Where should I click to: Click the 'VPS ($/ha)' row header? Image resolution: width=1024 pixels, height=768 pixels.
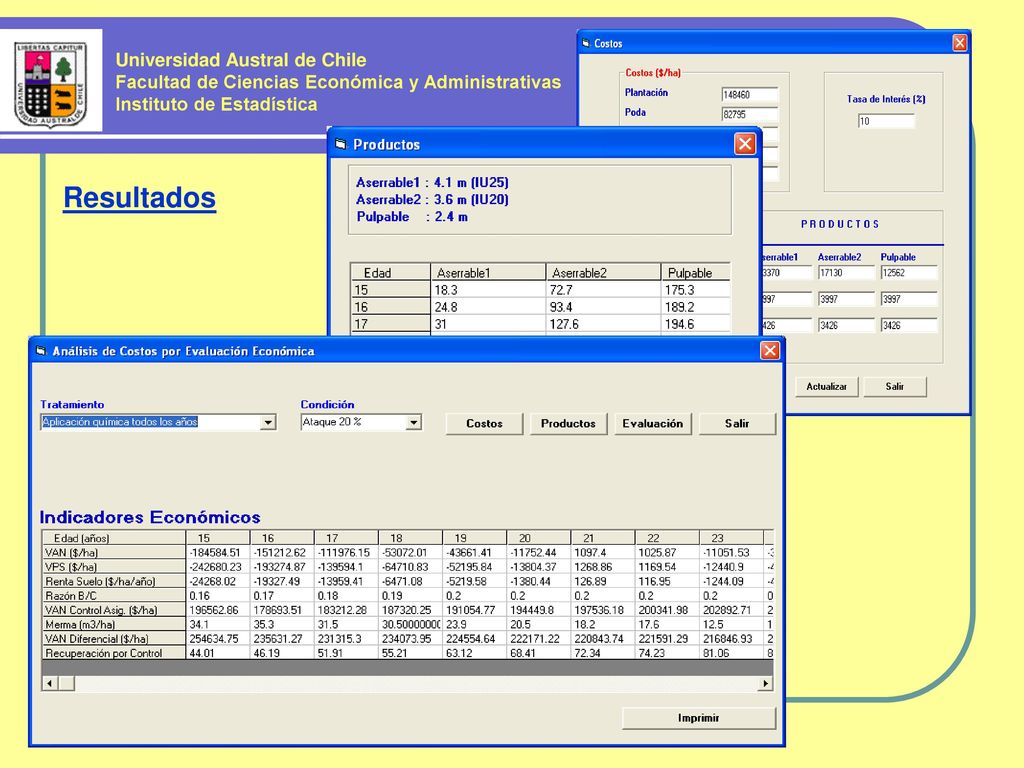[x=114, y=567]
